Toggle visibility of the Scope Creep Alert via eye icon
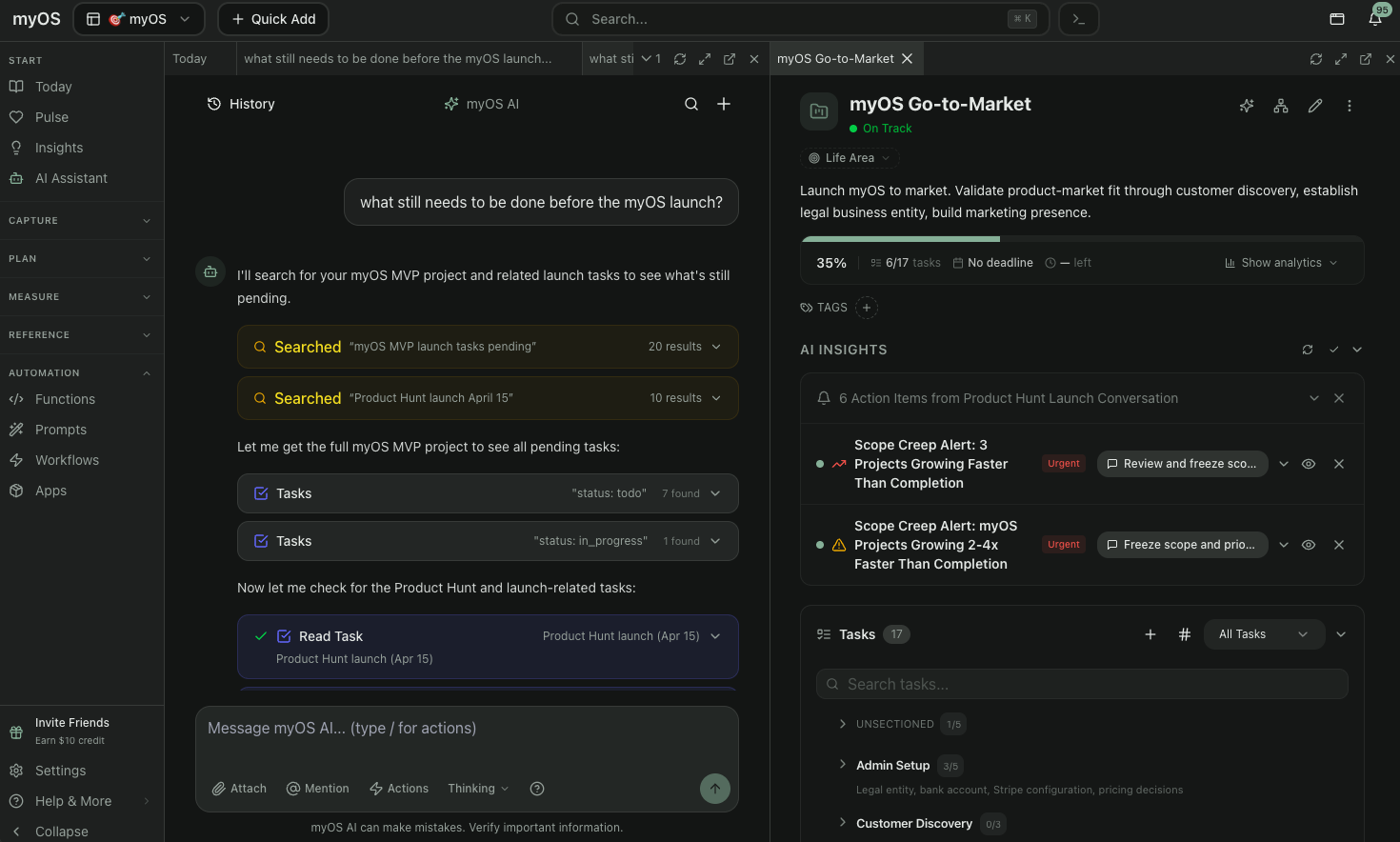The image size is (1400, 842). [1308, 464]
